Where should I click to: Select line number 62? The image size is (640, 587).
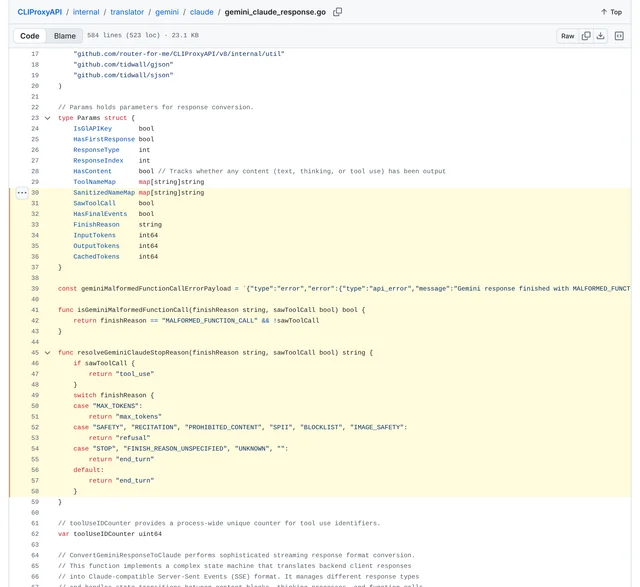click(35, 534)
